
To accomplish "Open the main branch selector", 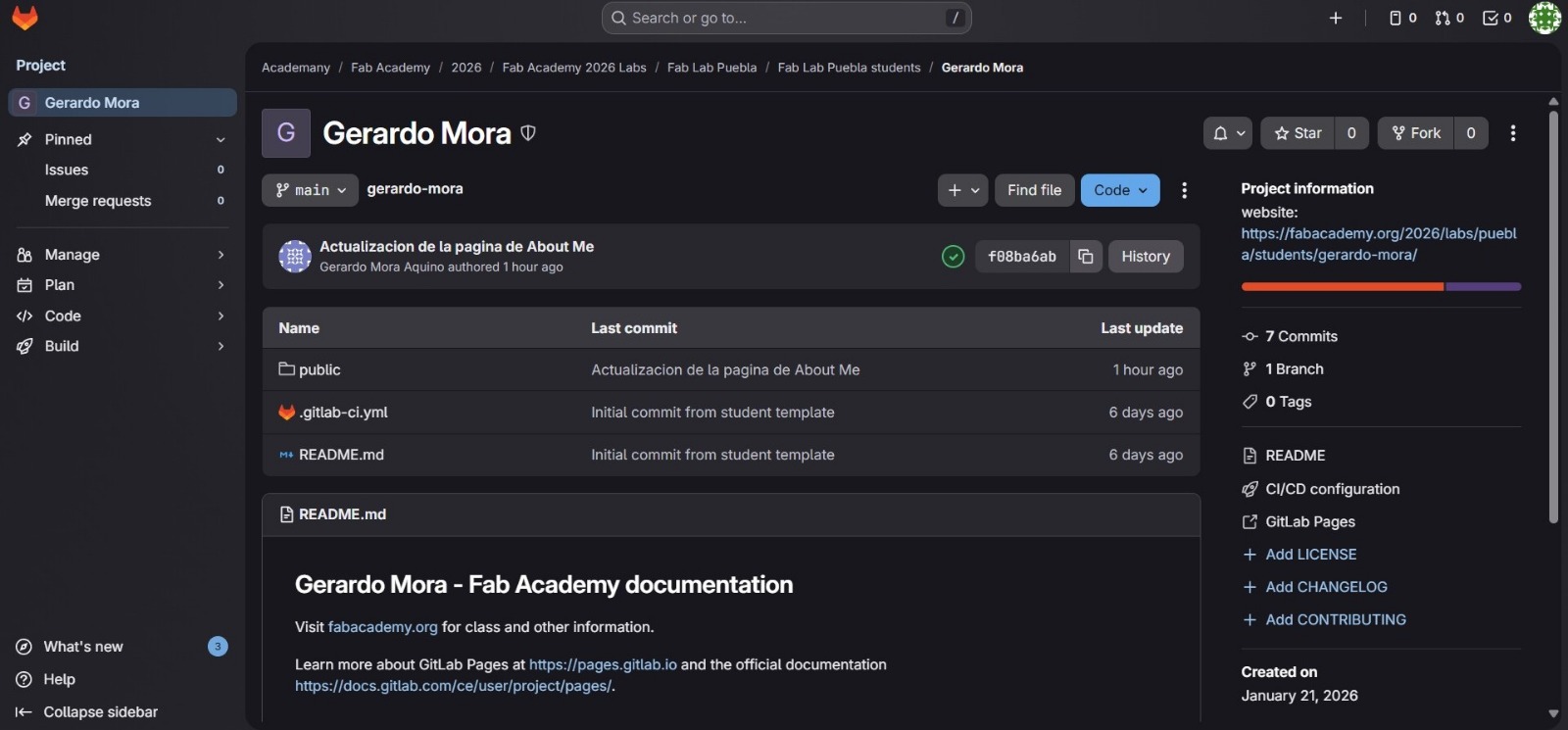I will (x=311, y=190).
